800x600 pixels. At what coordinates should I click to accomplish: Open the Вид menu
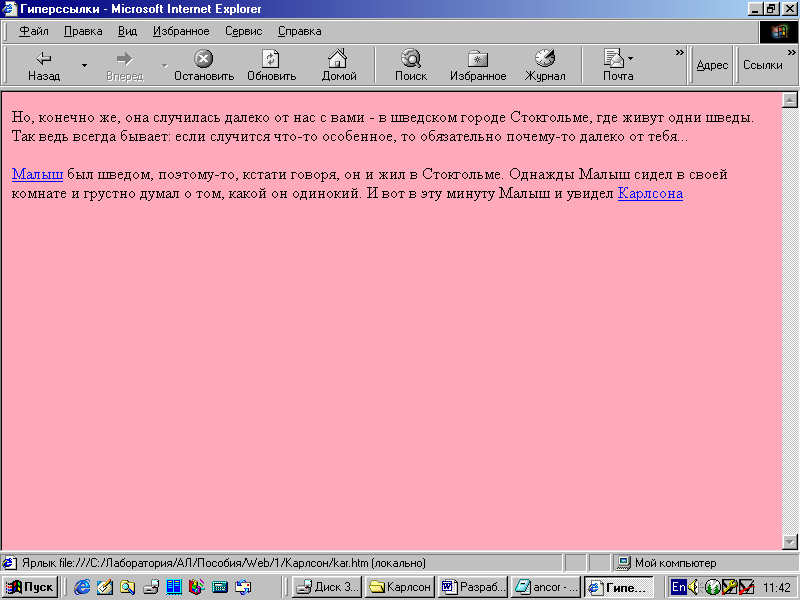click(x=128, y=31)
